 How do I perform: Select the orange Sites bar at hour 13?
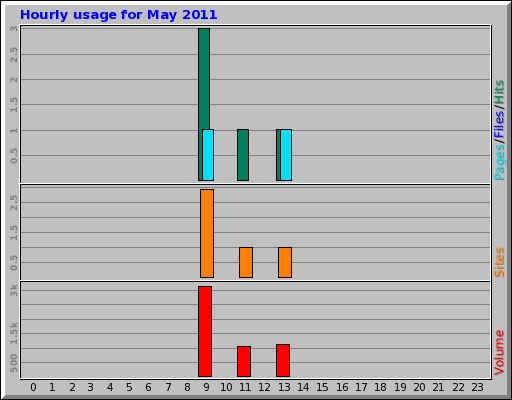[285, 262]
